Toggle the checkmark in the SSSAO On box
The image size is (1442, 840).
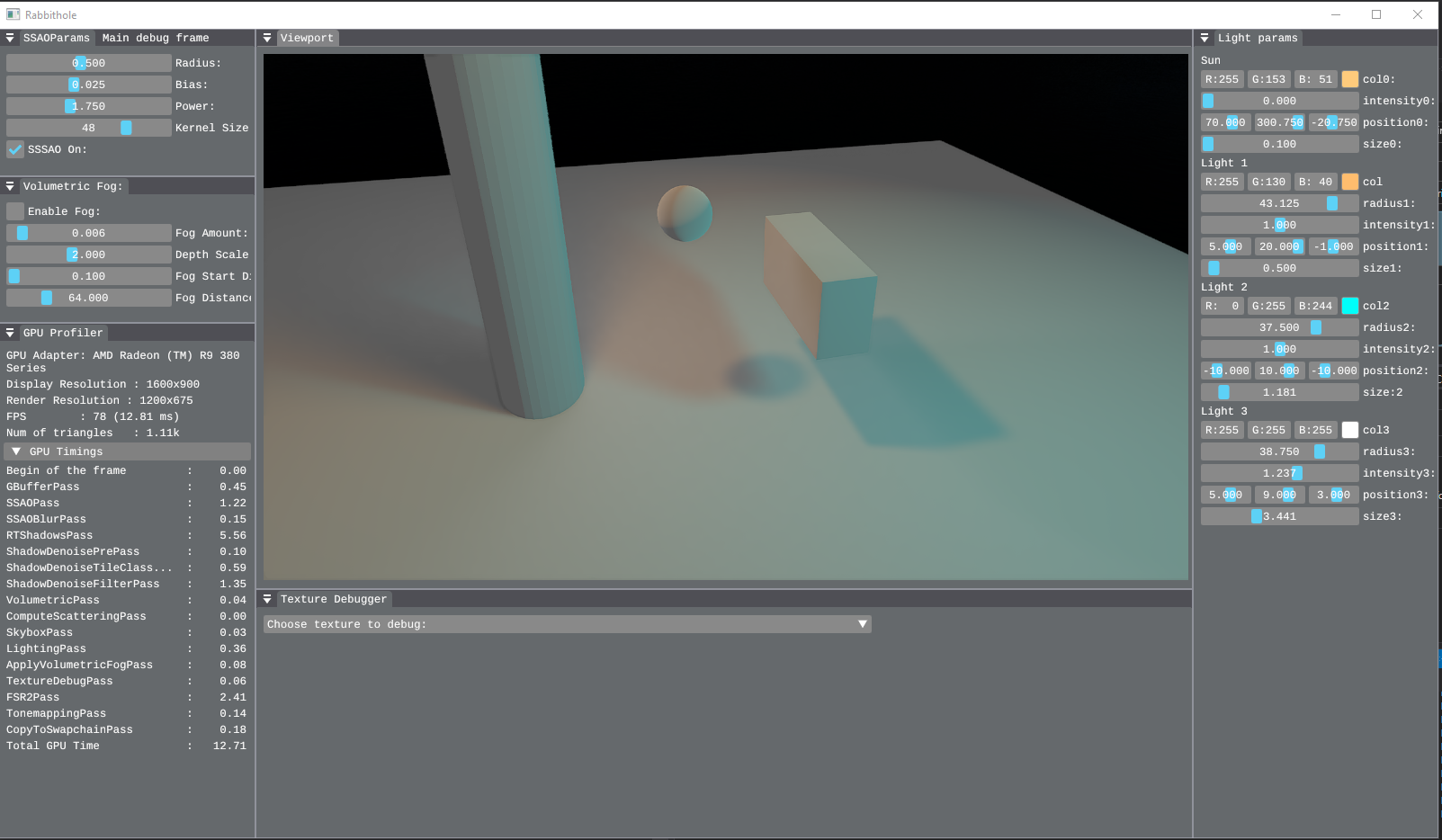(x=14, y=149)
